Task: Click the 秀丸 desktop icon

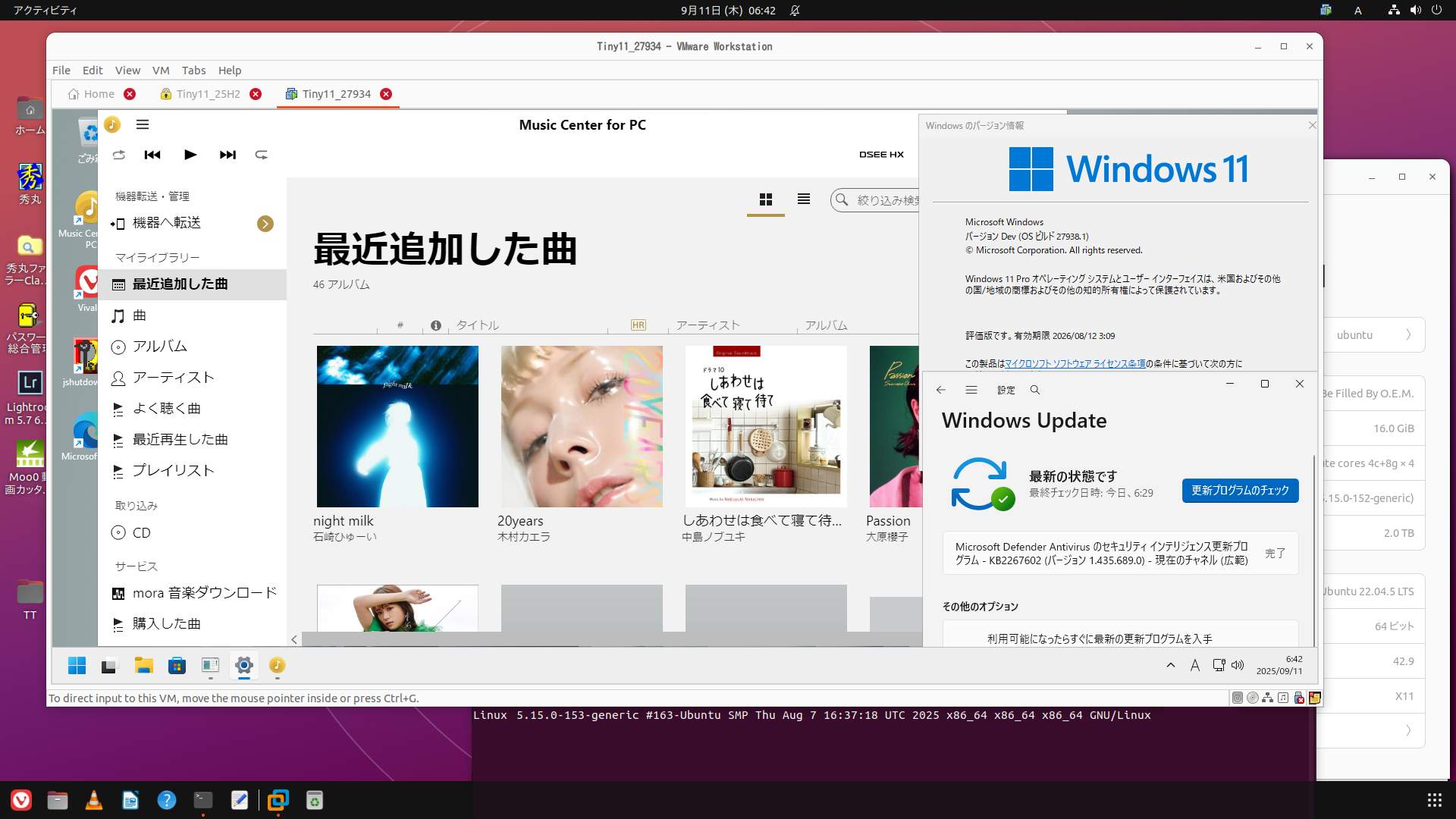Action: tap(30, 184)
